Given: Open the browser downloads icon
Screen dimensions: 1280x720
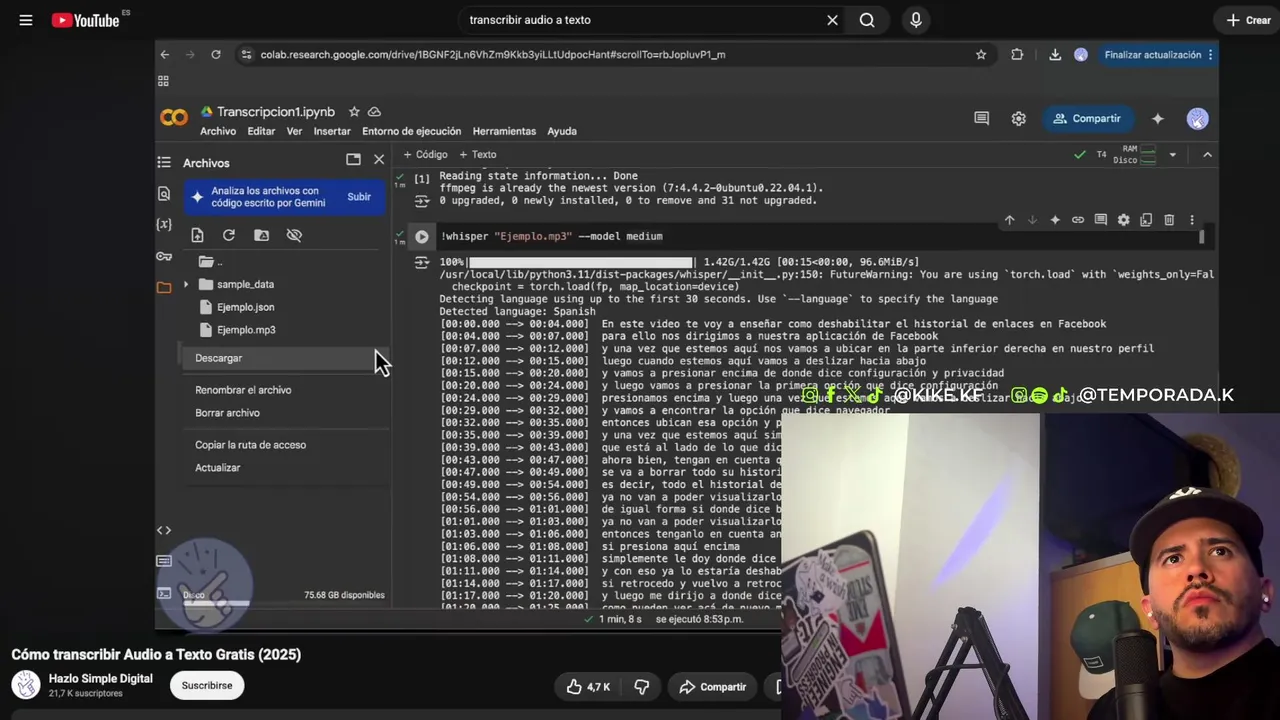Looking at the screenshot, I should coord(1055,55).
